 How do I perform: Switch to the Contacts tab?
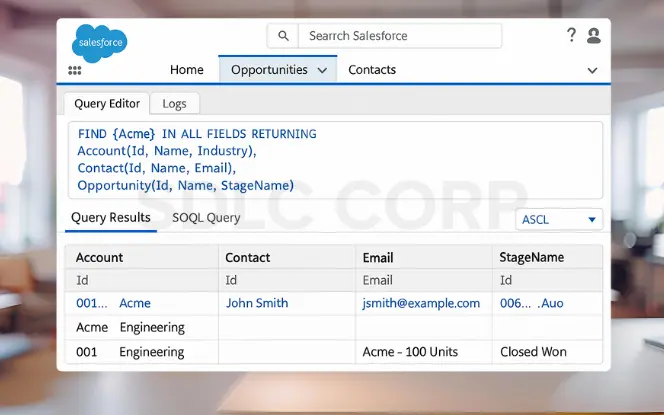pyautogui.click(x=372, y=70)
